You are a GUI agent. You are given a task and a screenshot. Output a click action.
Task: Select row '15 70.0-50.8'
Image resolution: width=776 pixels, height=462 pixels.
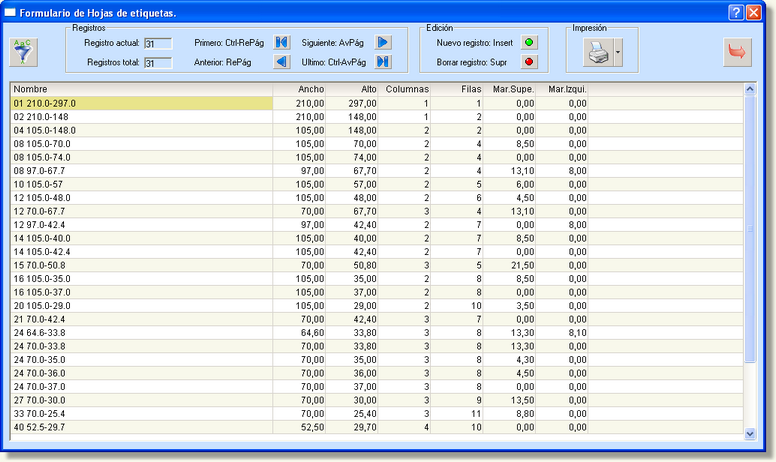click(377, 265)
